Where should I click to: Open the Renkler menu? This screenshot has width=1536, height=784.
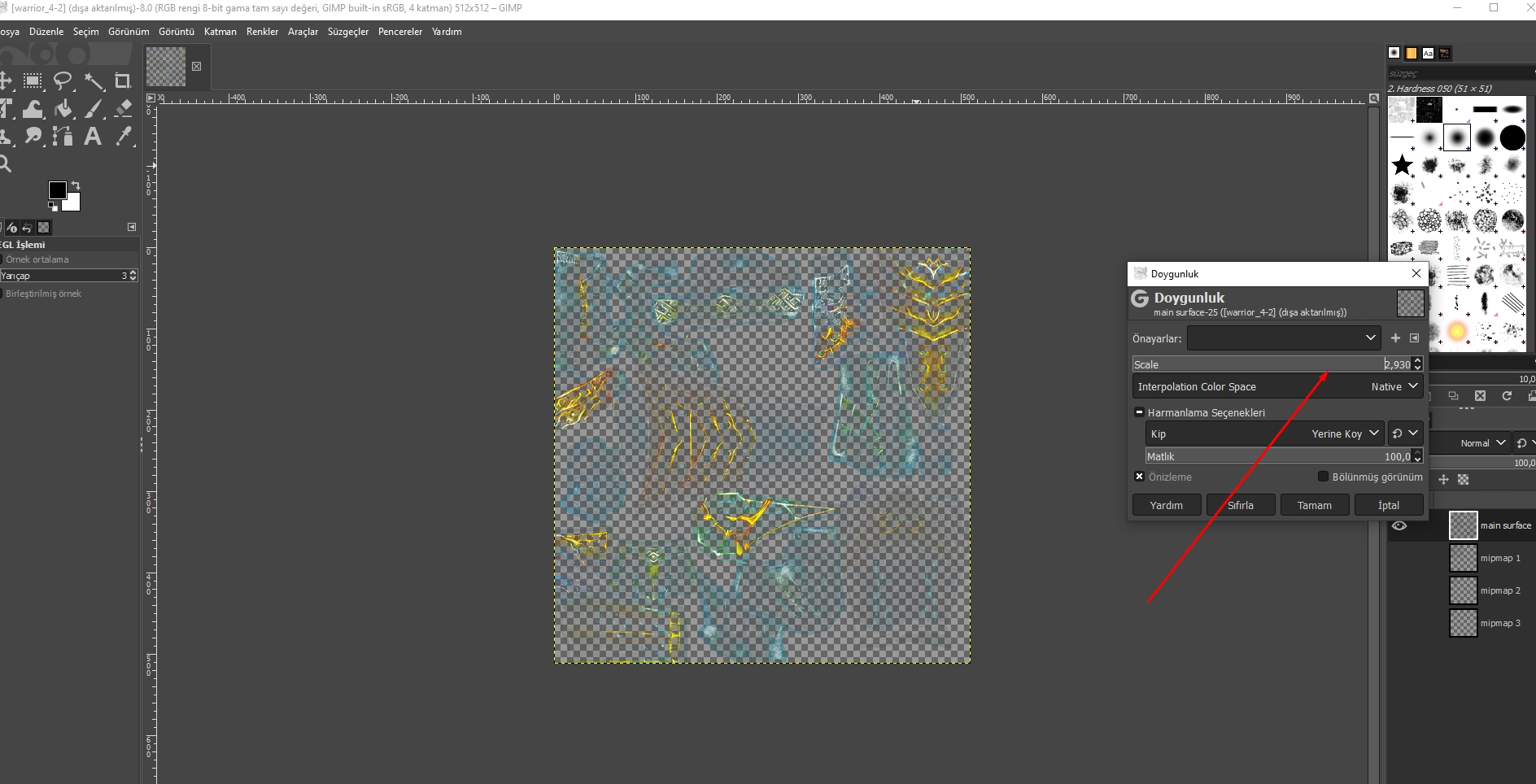tap(262, 32)
